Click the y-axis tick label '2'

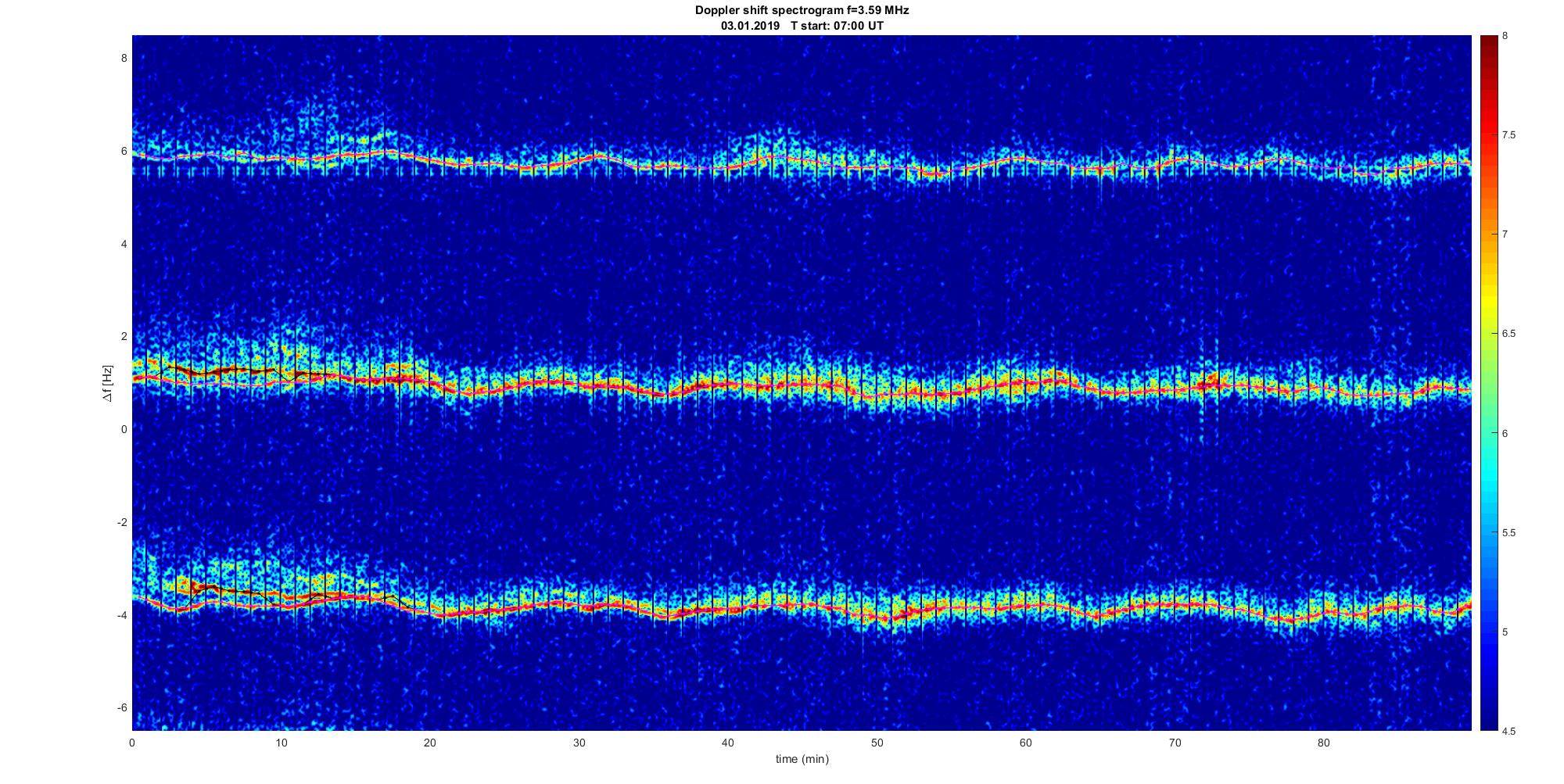(x=124, y=336)
